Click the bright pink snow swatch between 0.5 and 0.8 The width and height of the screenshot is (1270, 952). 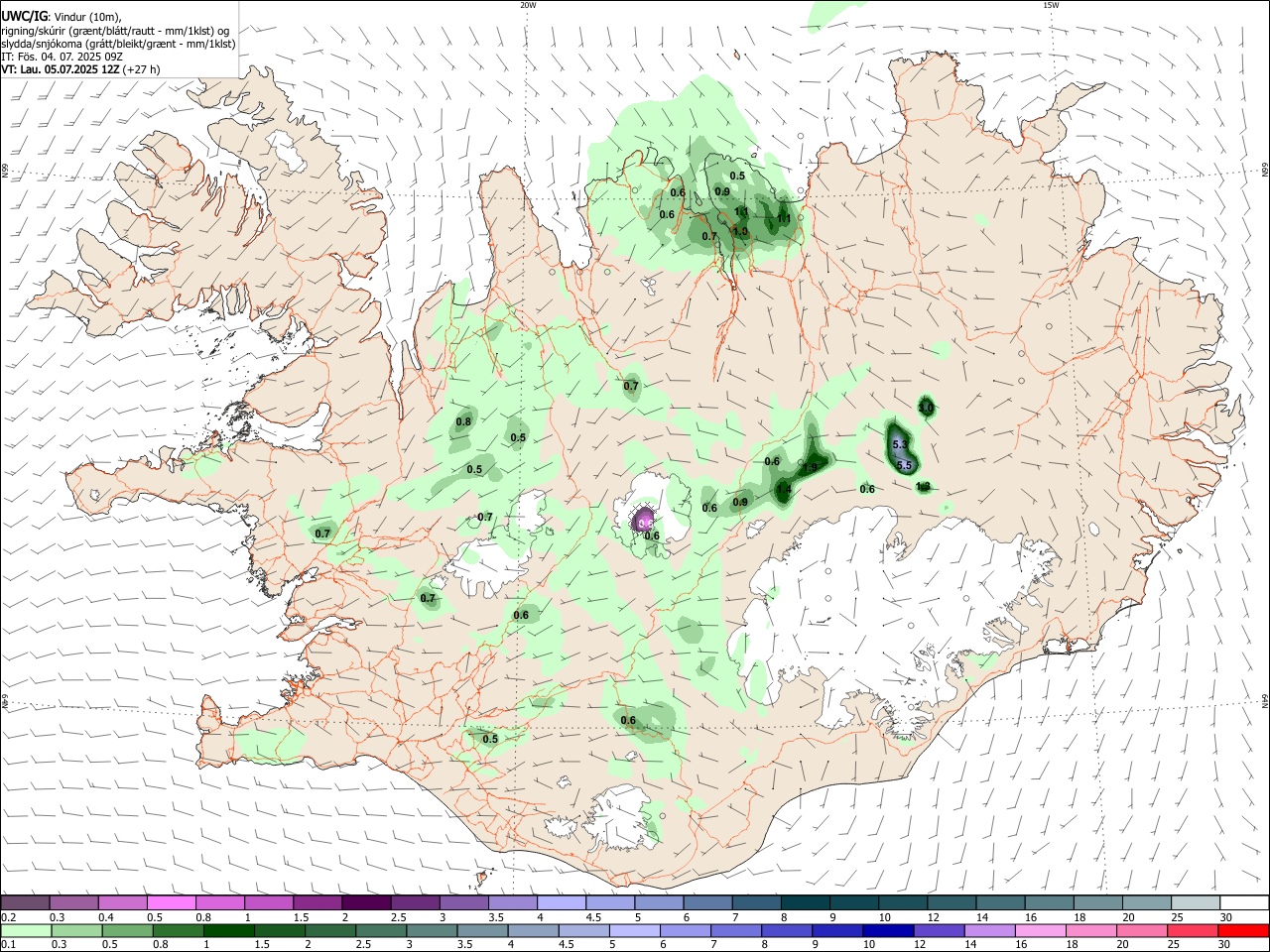coord(171,902)
